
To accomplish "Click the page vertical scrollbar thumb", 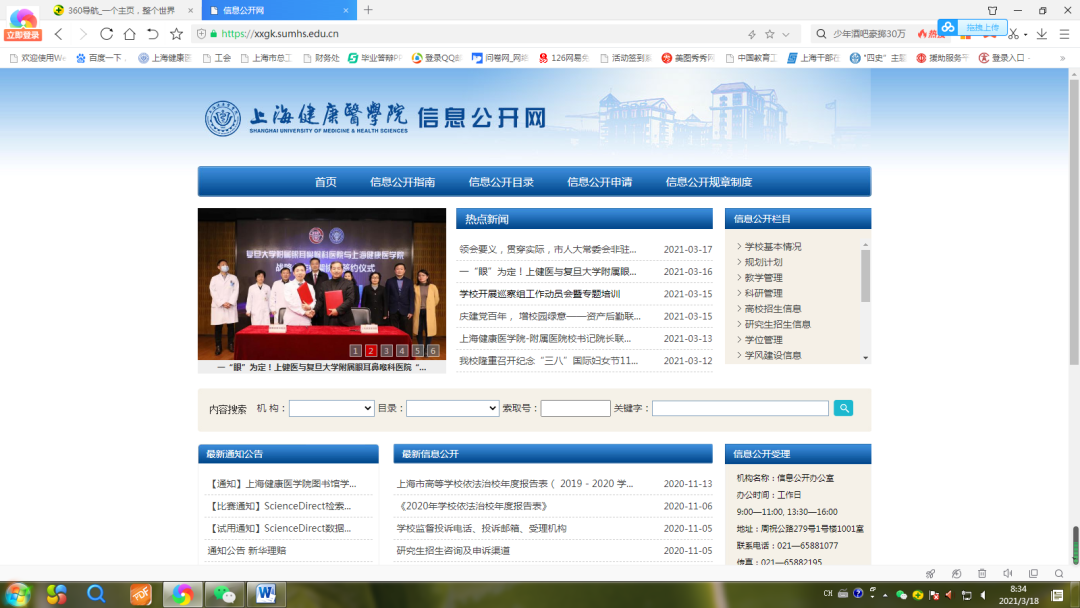I will pyautogui.click(x=1074, y=220).
